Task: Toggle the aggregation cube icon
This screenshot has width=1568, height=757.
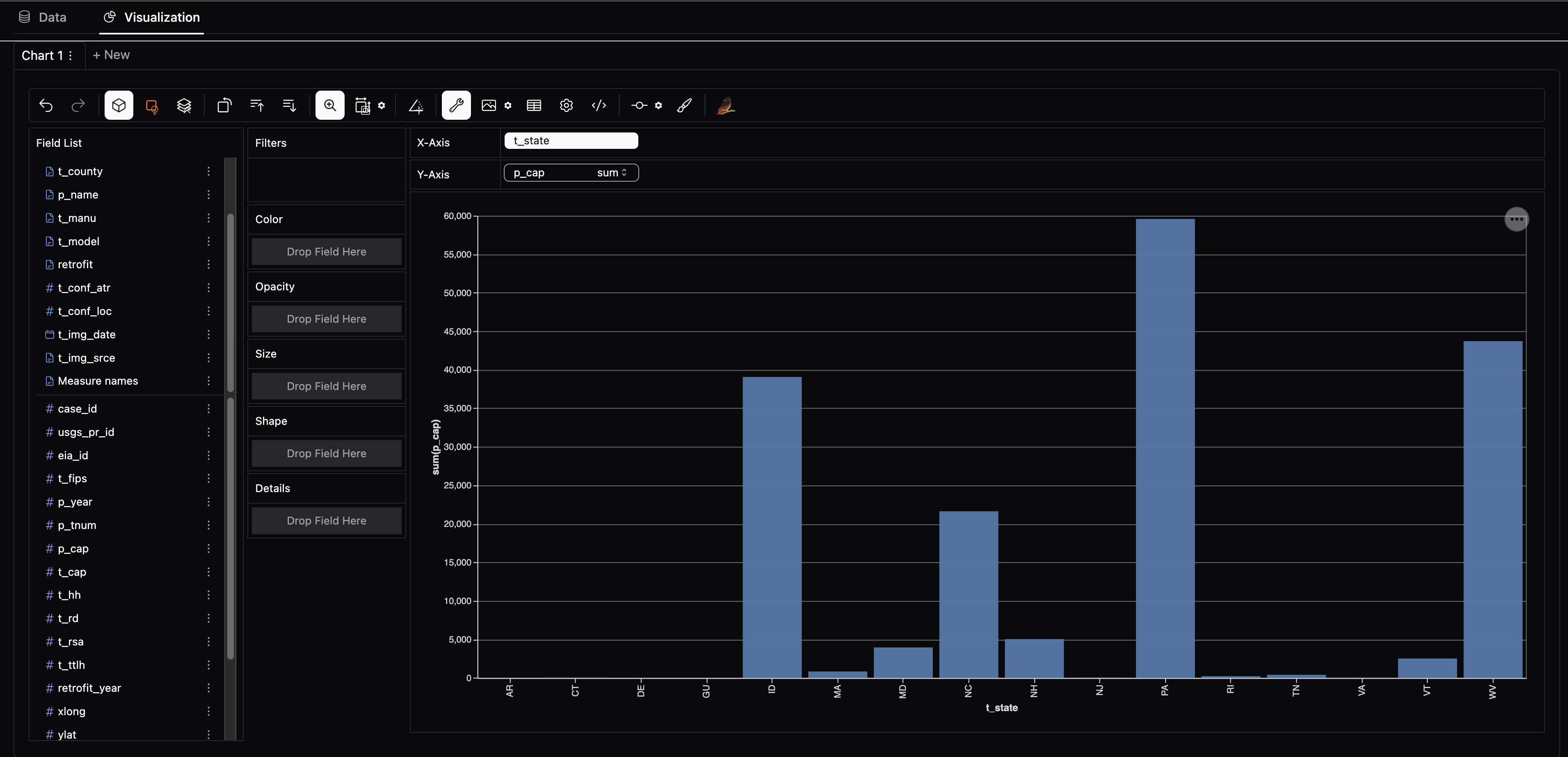Action: (119, 105)
